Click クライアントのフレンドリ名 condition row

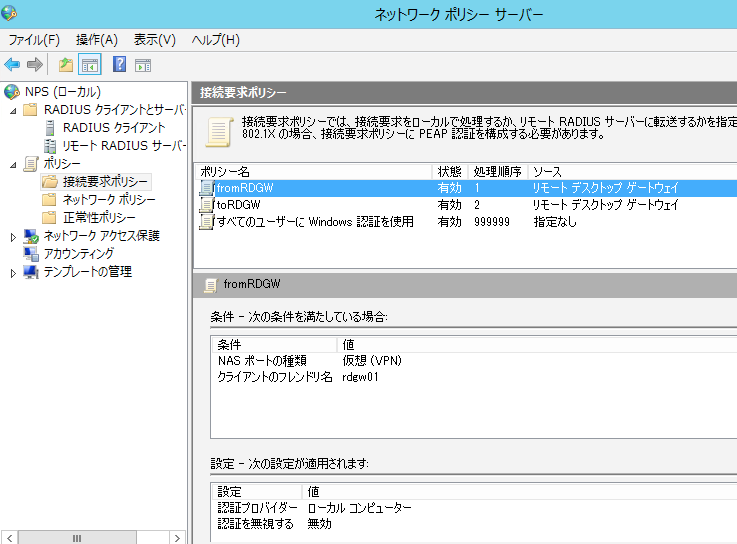pyautogui.click(x=475, y=377)
